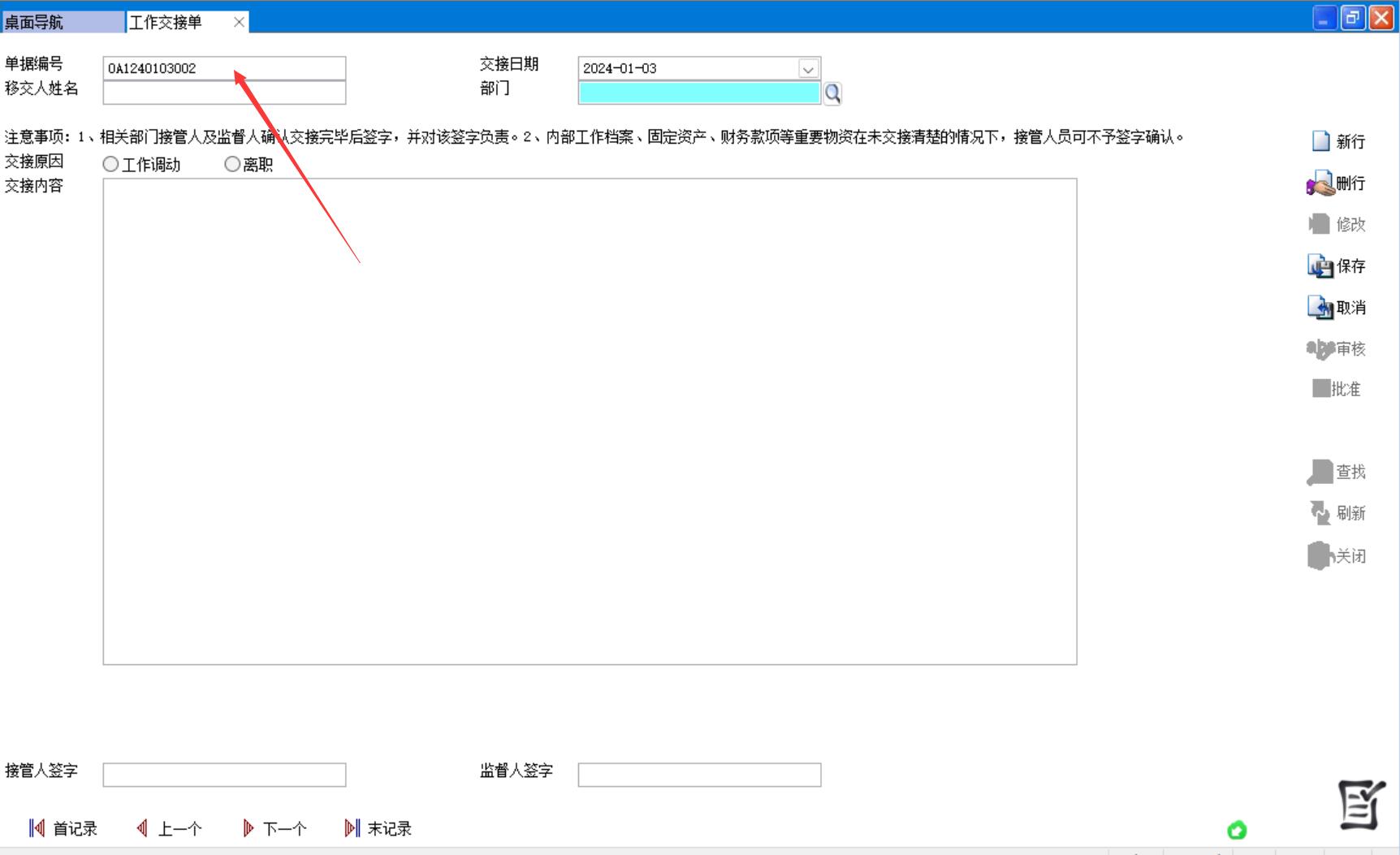
Task: Open the notepad icon at bottom right
Action: click(x=1361, y=804)
